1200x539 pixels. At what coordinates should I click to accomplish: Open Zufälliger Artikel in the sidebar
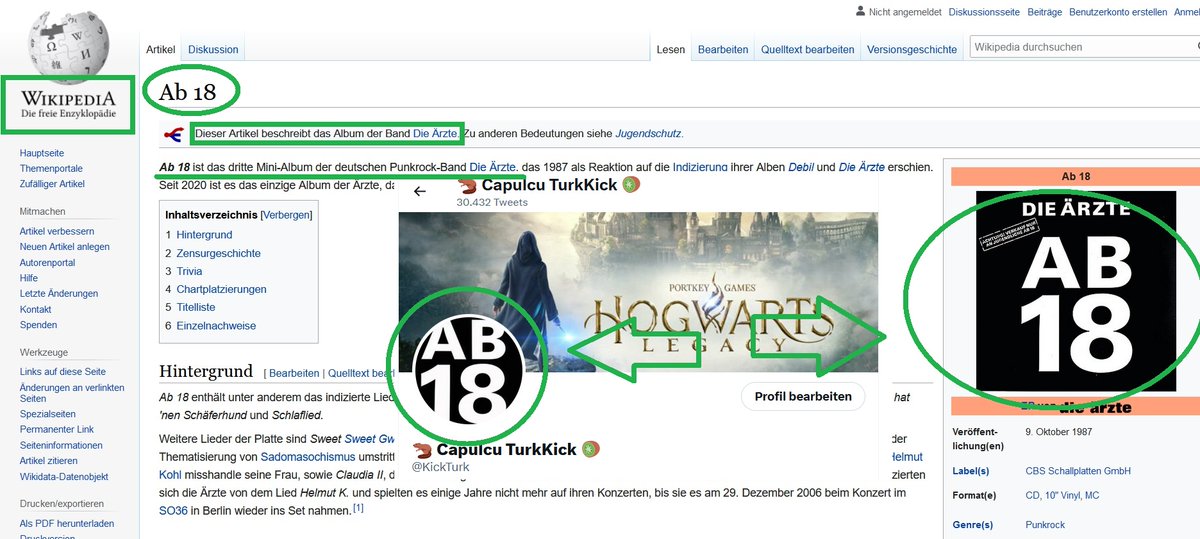point(52,184)
